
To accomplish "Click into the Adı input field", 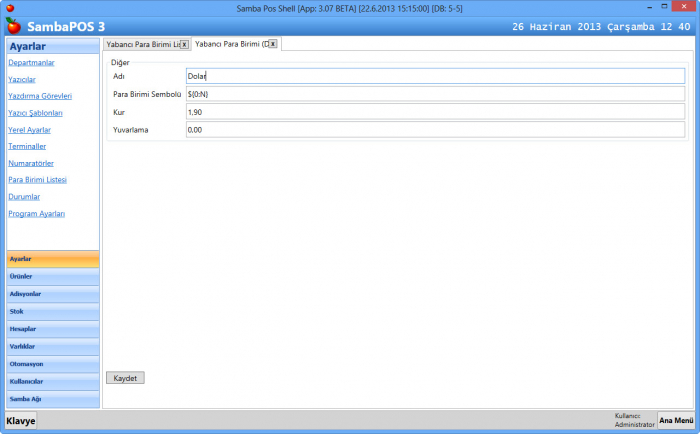I will (x=434, y=76).
